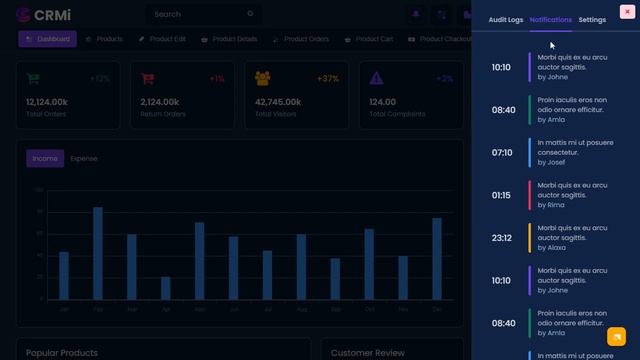Go to the Dashboard menu item
The width and height of the screenshot is (640, 360).
click(47, 39)
